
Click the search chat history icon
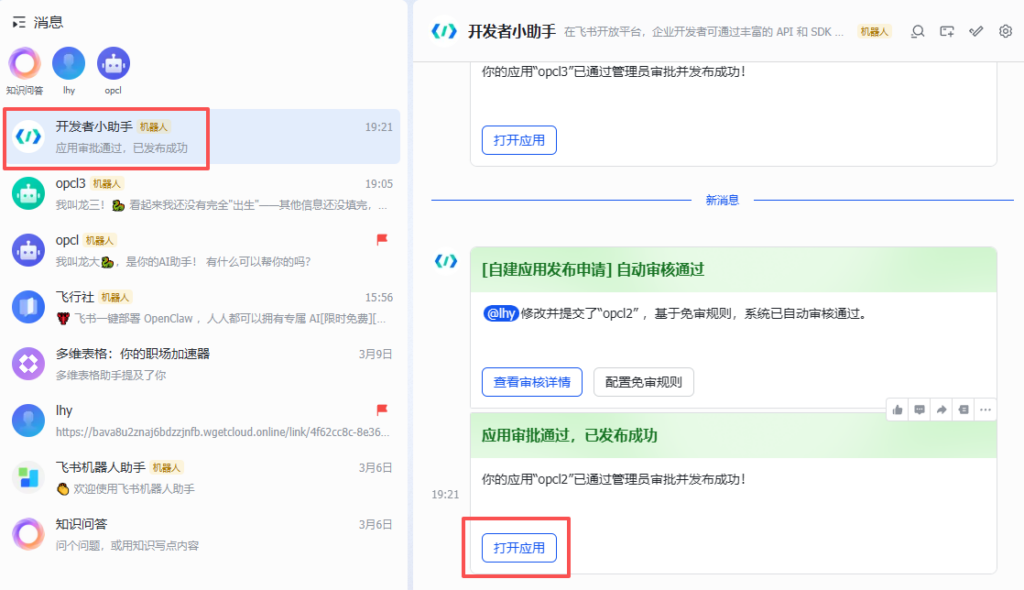(x=917, y=31)
